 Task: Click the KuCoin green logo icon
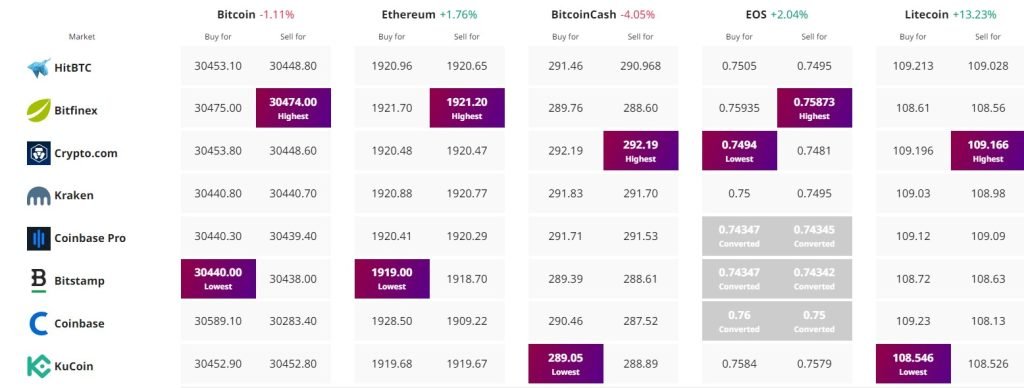pyautogui.click(x=39, y=366)
